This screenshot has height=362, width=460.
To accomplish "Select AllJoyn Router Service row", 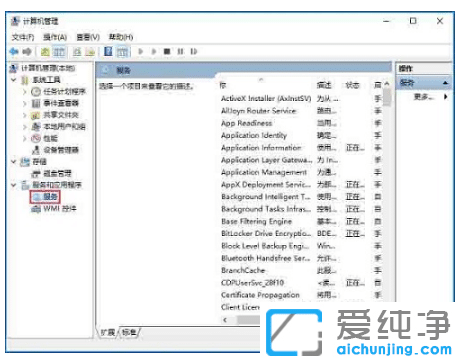I will 259,111.
